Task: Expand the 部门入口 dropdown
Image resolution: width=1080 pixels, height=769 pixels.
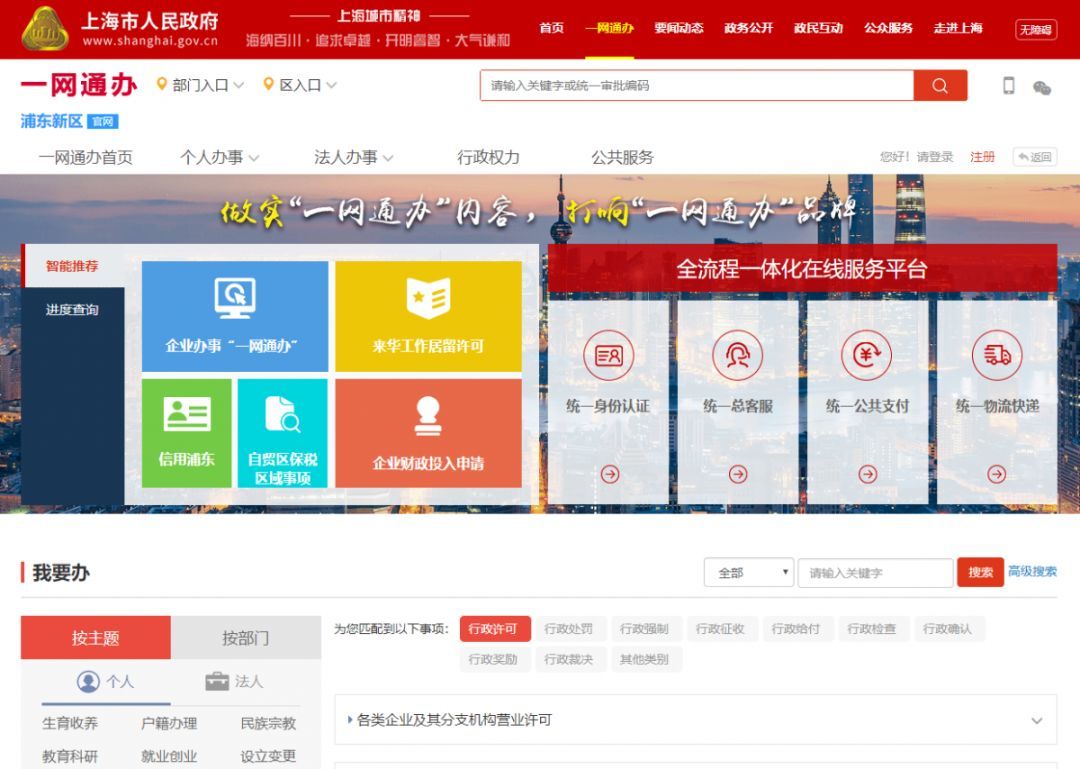Action: click(x=238, y=85)
